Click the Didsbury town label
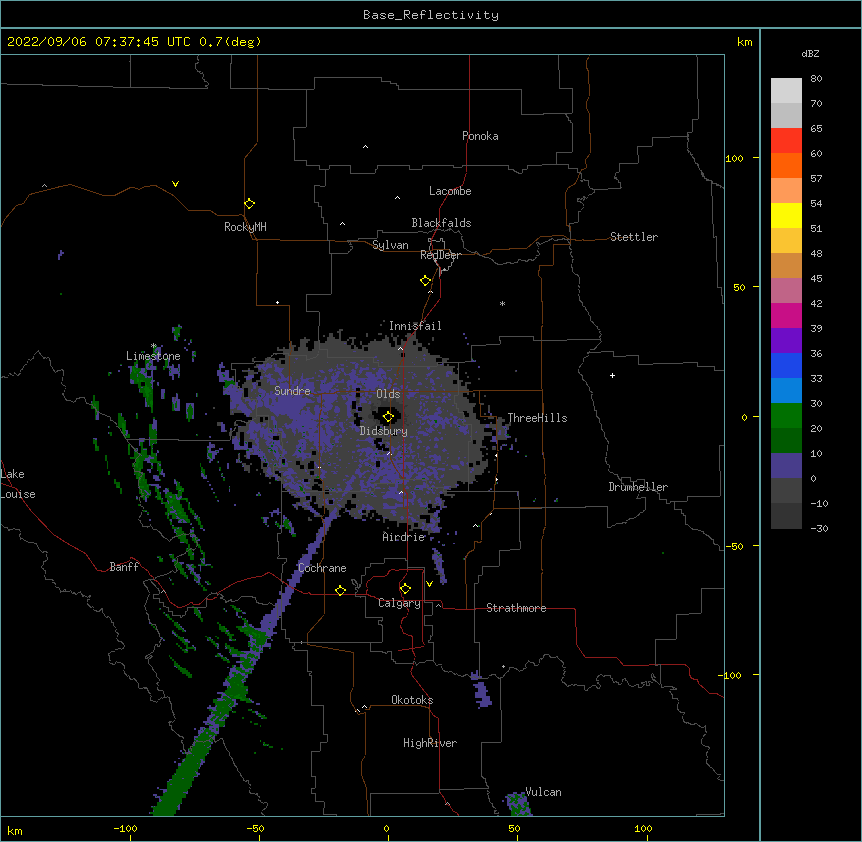The width and height of the screenshot is (862, 842). coord(384,431)
